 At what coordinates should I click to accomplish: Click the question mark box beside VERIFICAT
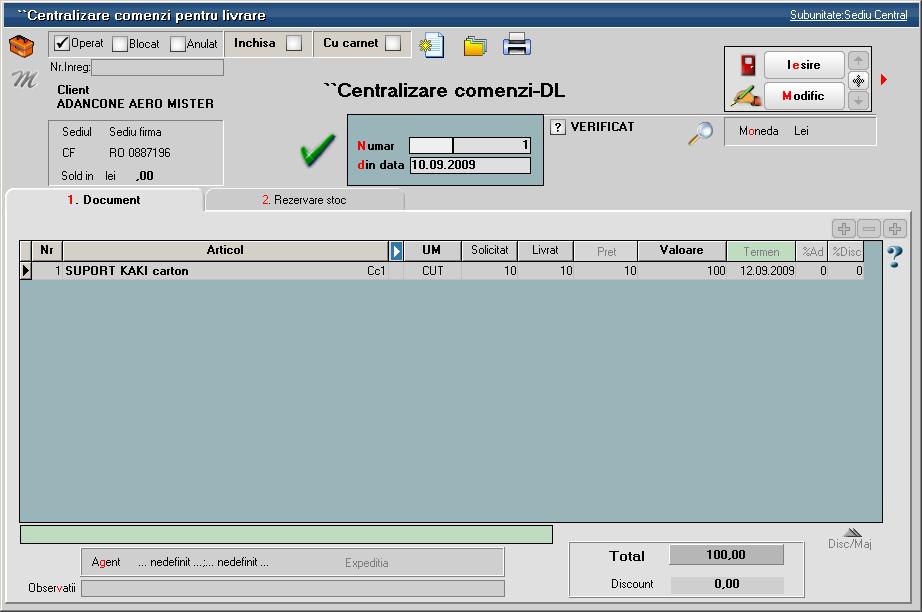pos(557,127)
